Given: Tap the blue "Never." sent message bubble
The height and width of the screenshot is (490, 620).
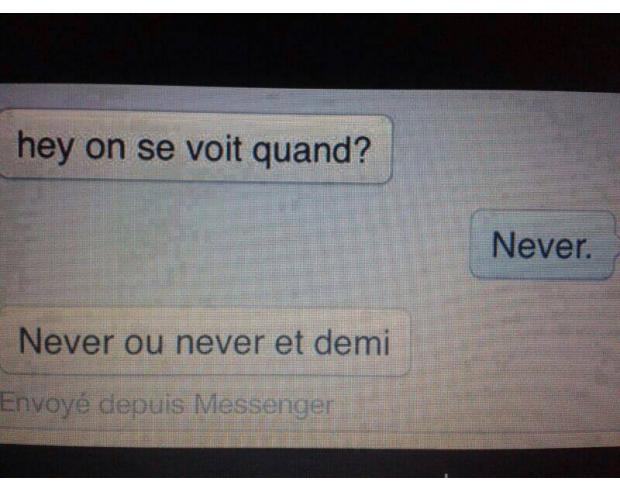Looking at the screenshot, I should tap(543, 245).
